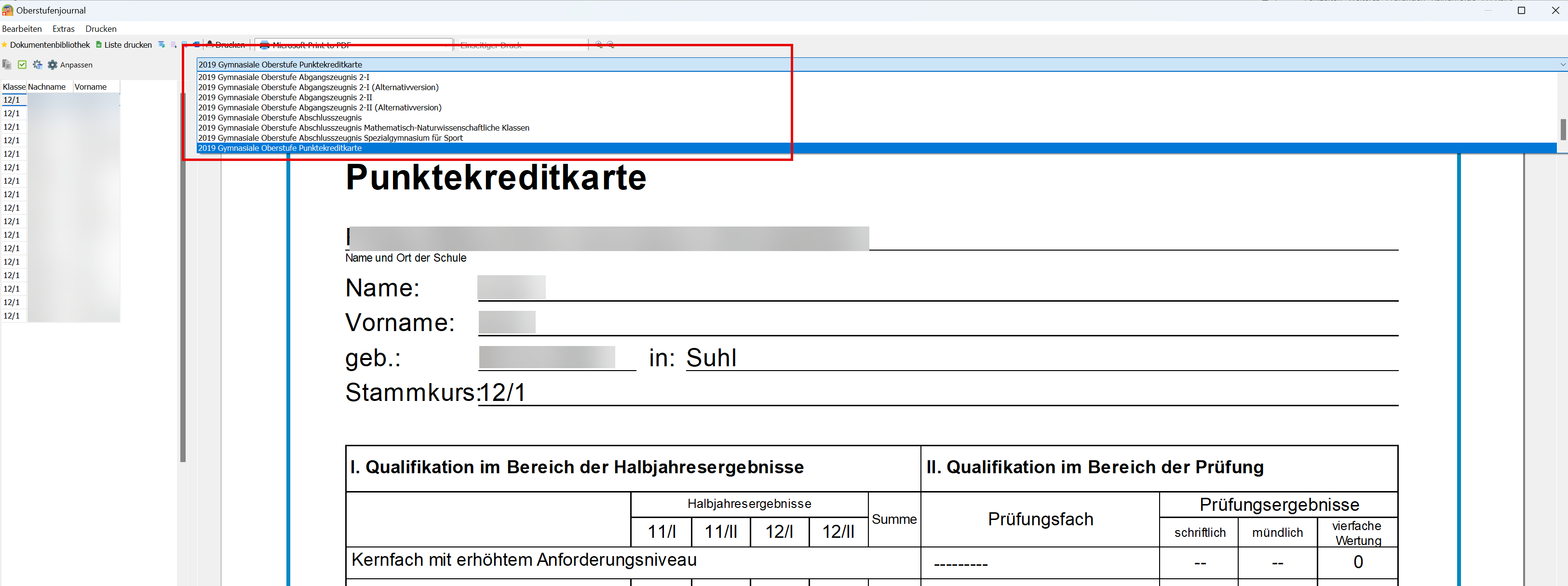Click the Anpassen gear button
Image resolution: width=1568 pixels, height=586 pixels.
click(x=70, y=65)
